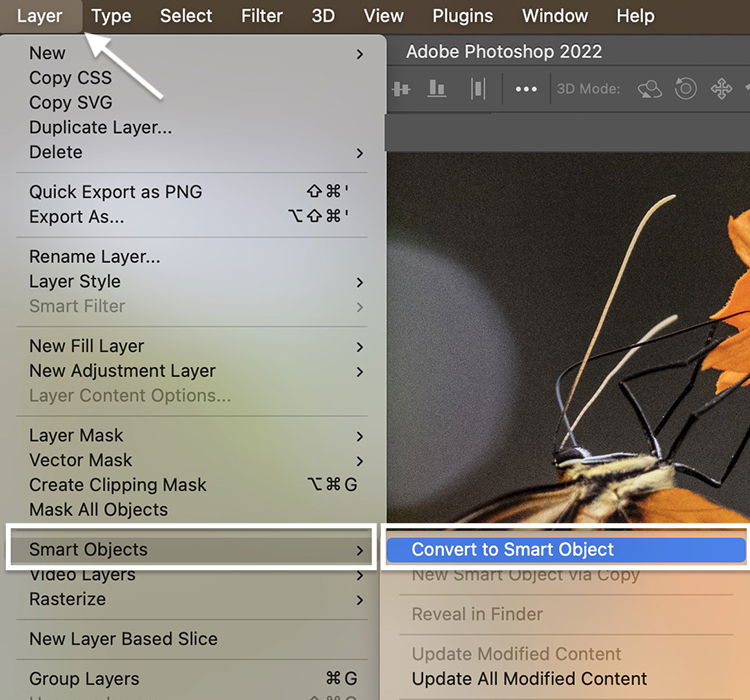Click the align bottom edges icon
Viewport: 750px width, 700px height.
point(437,89)
